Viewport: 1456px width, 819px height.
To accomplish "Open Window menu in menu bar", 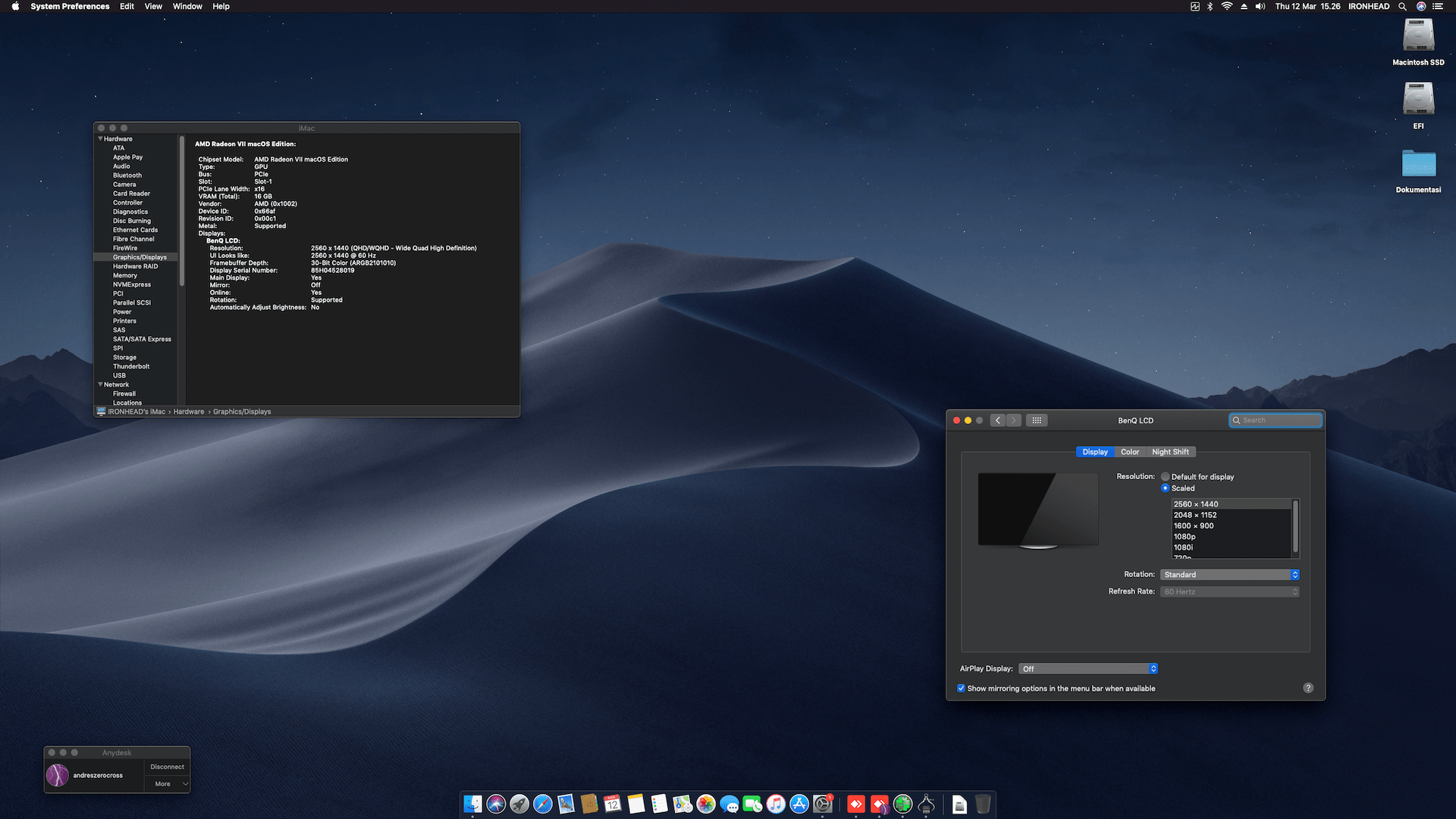I will (x=187, y=6).
